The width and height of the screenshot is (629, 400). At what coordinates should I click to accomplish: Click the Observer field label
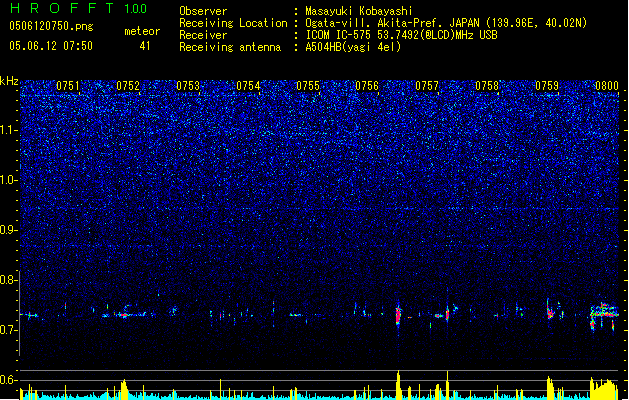(x=203, y=11)
